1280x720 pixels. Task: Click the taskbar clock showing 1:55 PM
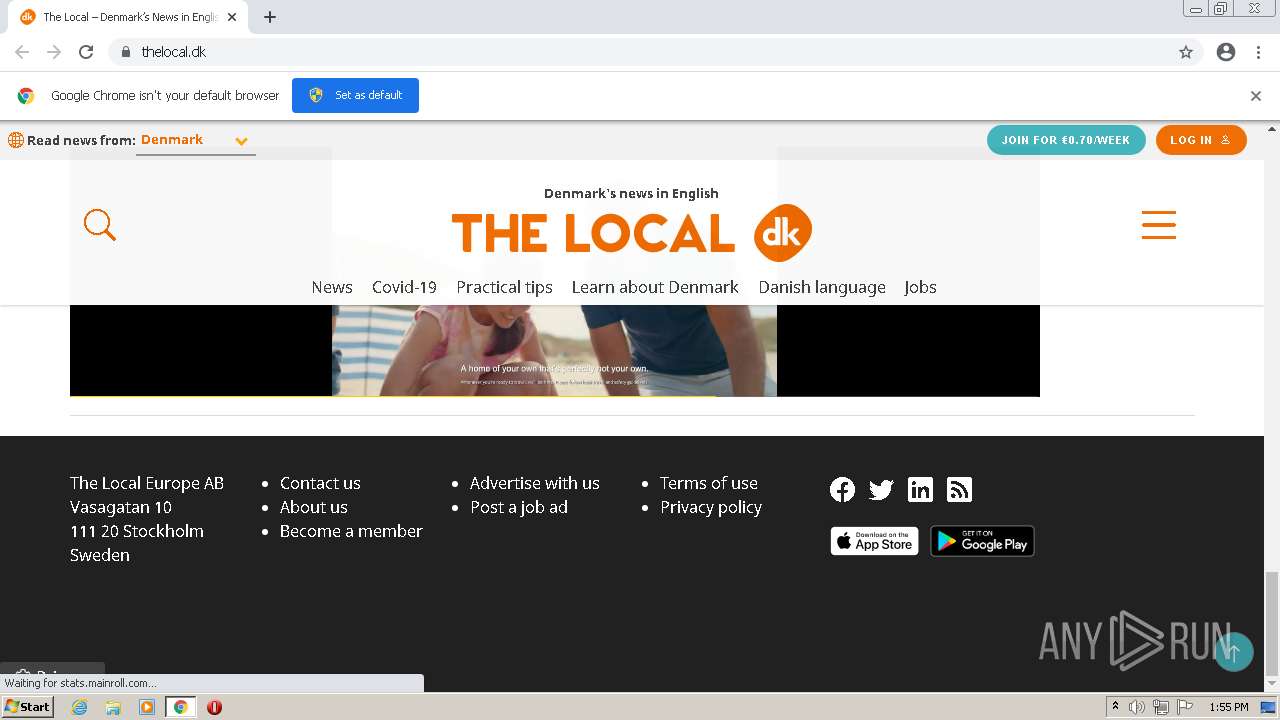click(1228, 707)
